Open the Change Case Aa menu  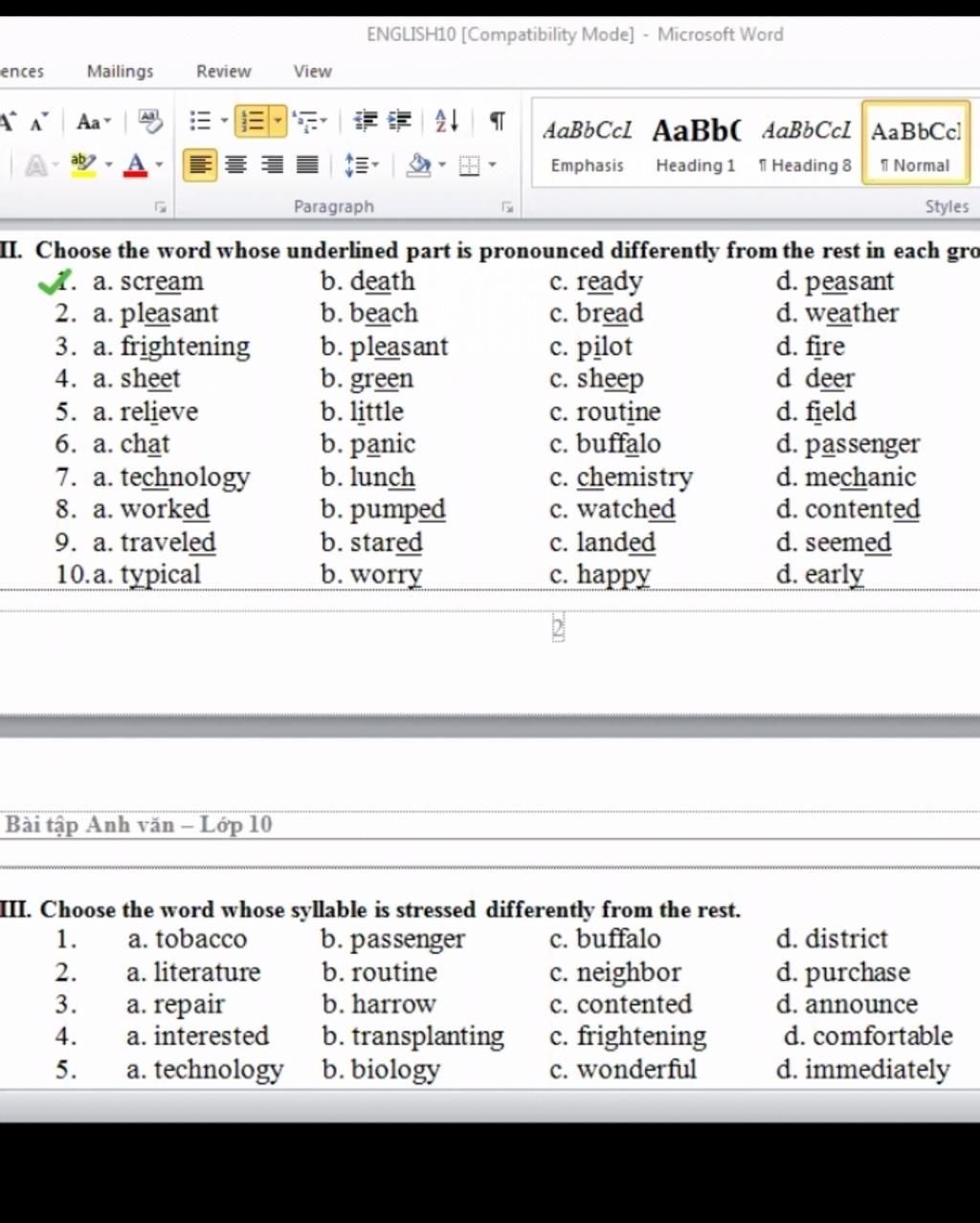[94, 122]
